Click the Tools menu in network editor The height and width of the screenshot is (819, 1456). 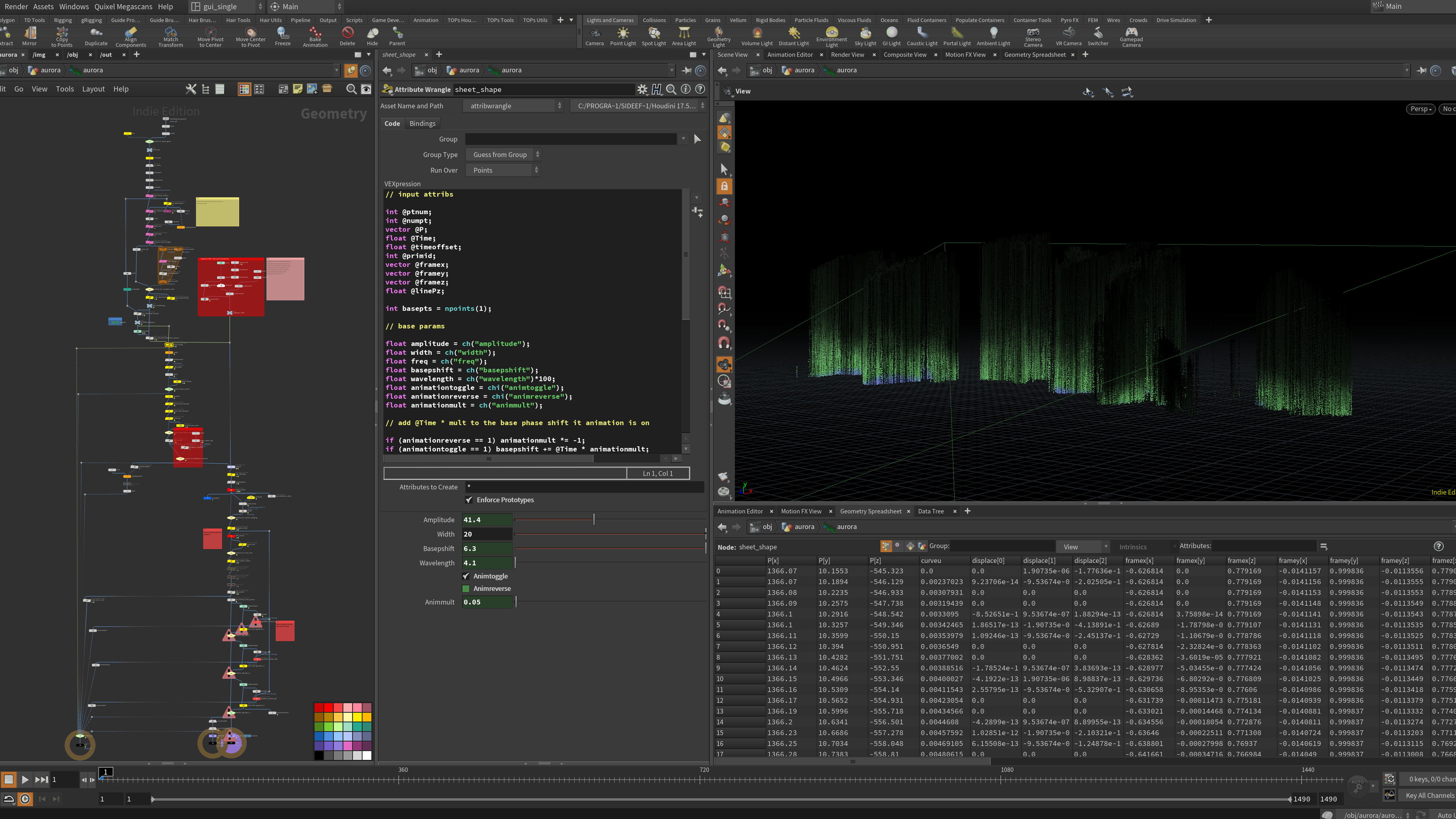click(x=65, y=89)
